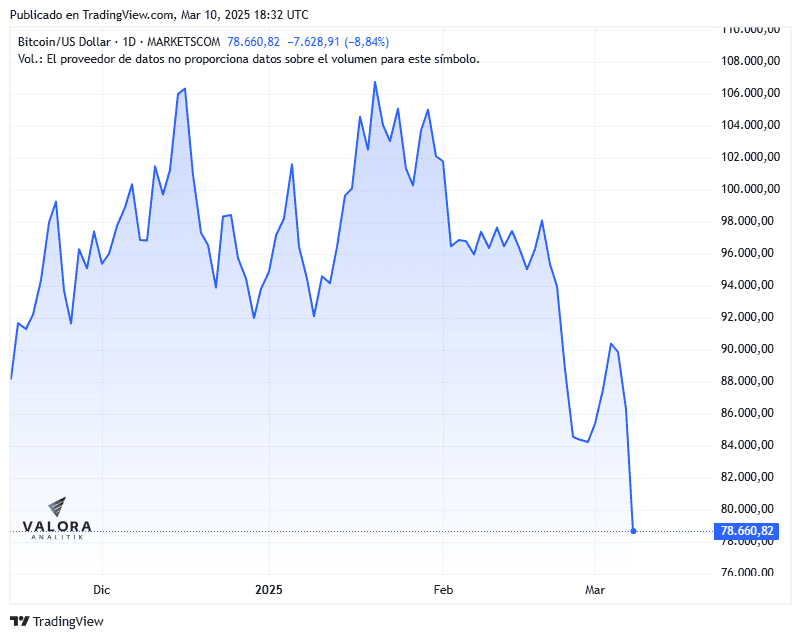Click the 88.000,00 price axis label
The image size is (801, 639).
tap(747, 381)
